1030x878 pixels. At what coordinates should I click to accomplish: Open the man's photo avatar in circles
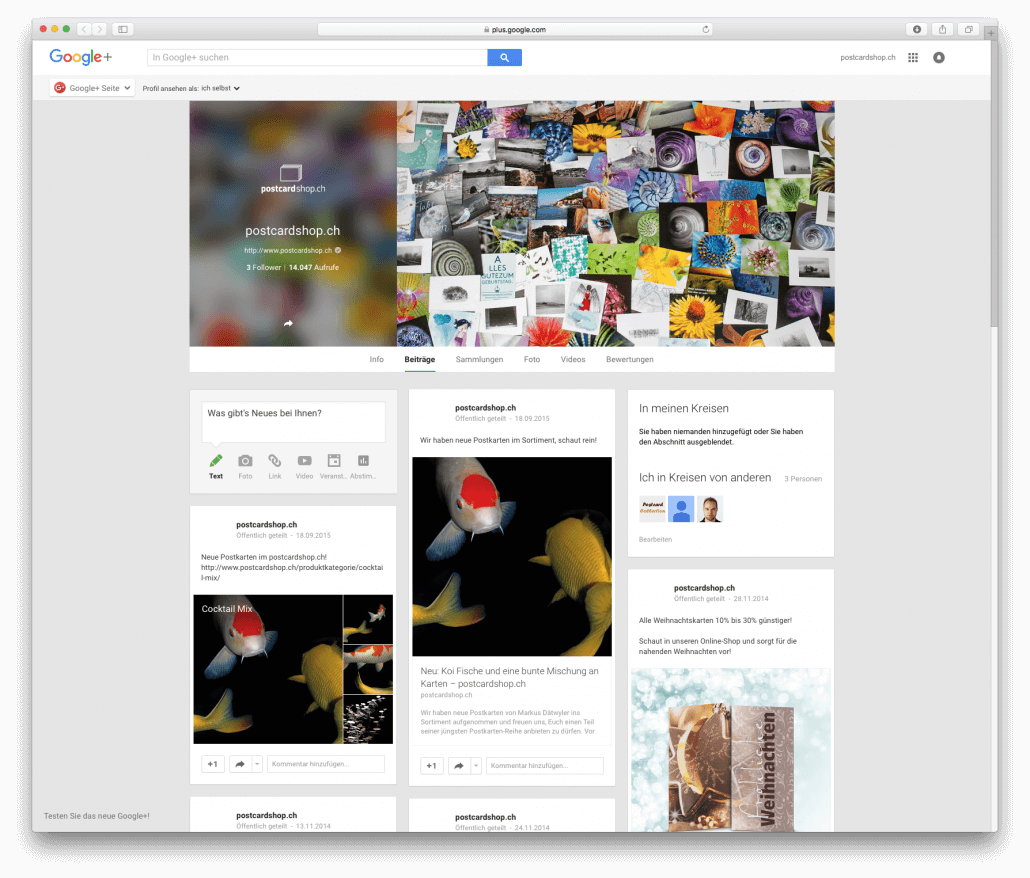pos(710,508)
